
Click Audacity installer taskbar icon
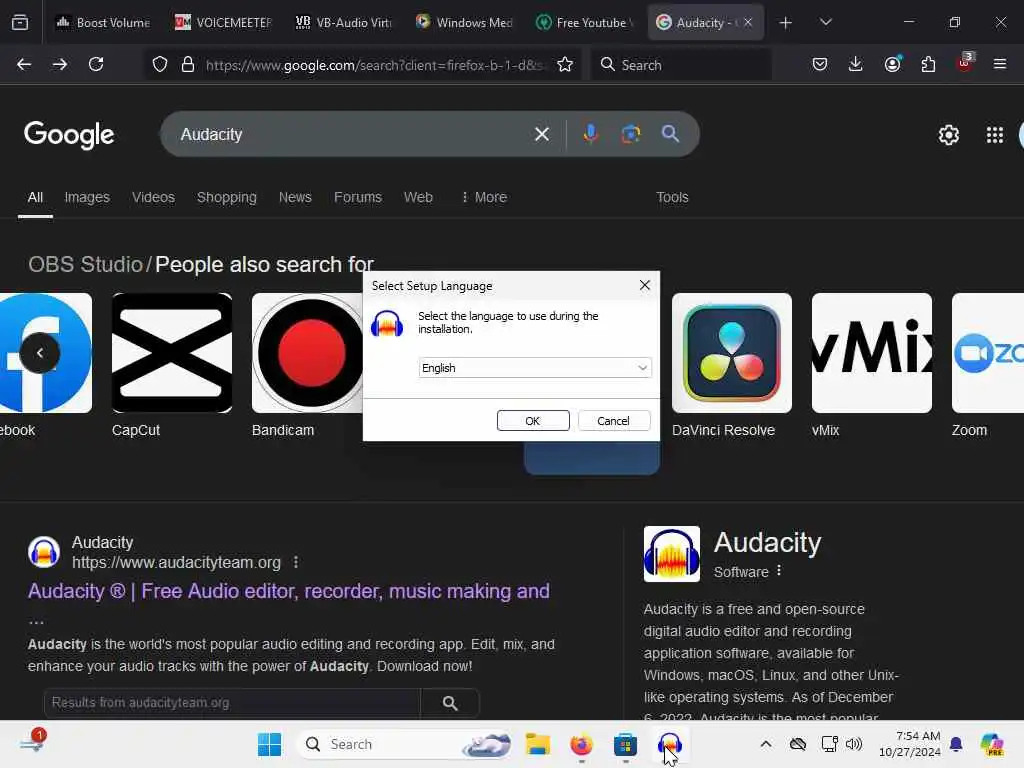click(x=669, y=744)
